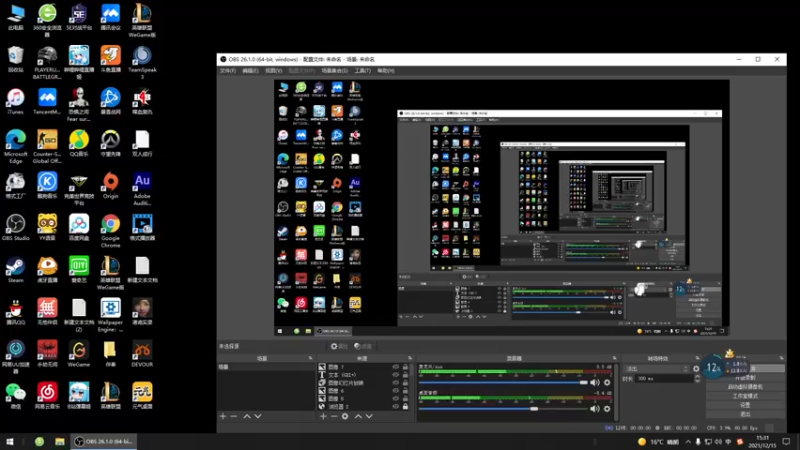
Task: Mute the microphone/Aux speaker icon in mixer
Action: pyautogui.click(x=595, y=382)
